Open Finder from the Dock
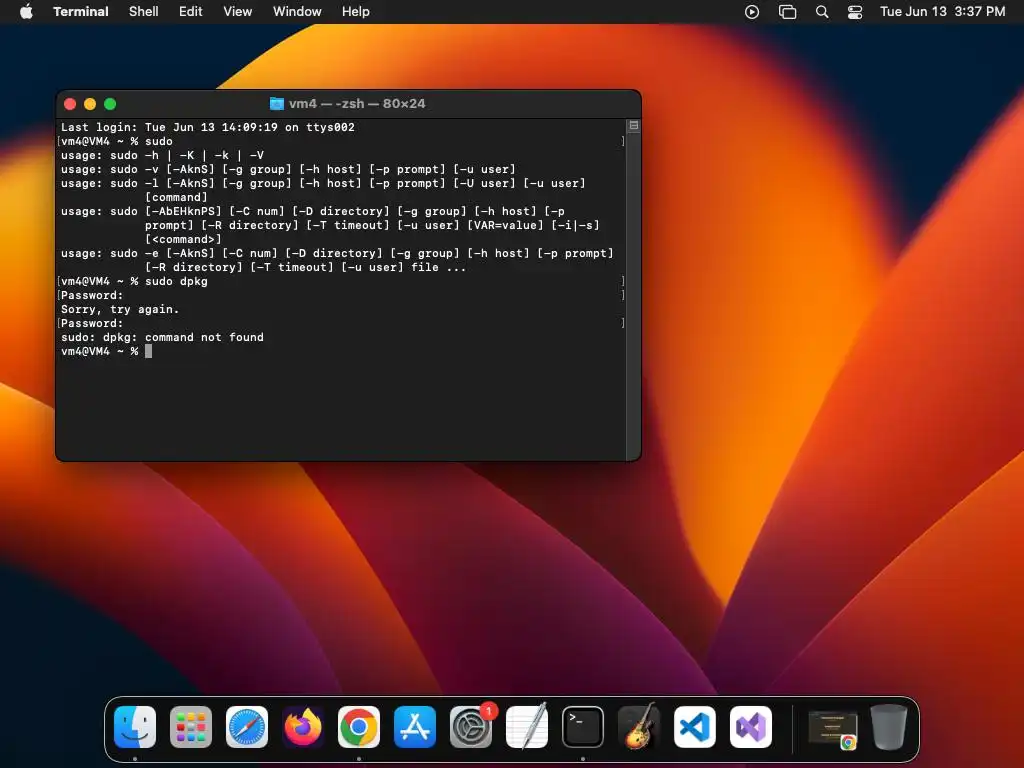The width and height of the screenshot is (1024, 768). pyautogui.click(x=135, y=727)
